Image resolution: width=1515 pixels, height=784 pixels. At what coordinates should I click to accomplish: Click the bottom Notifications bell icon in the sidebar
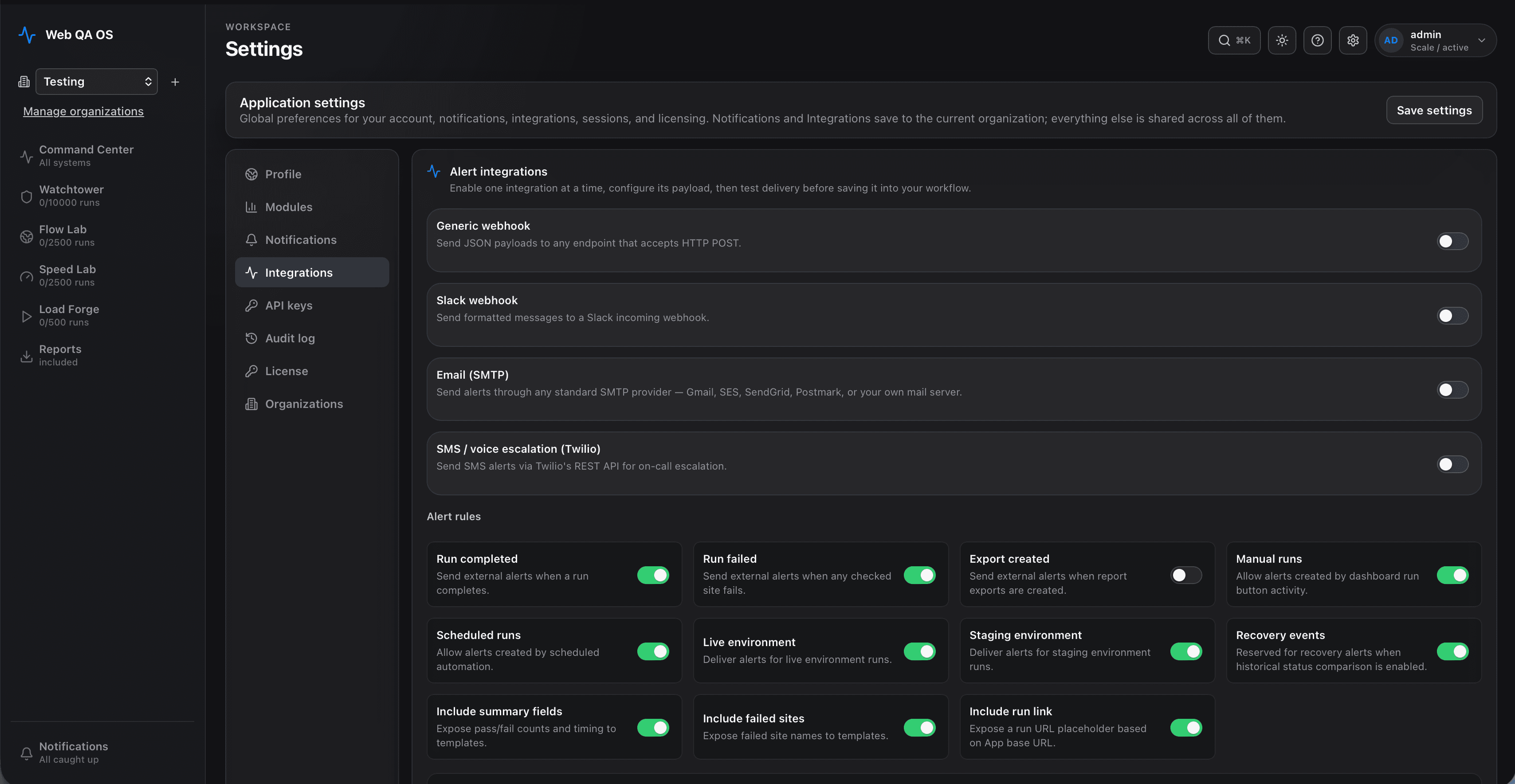pos(27,753)
